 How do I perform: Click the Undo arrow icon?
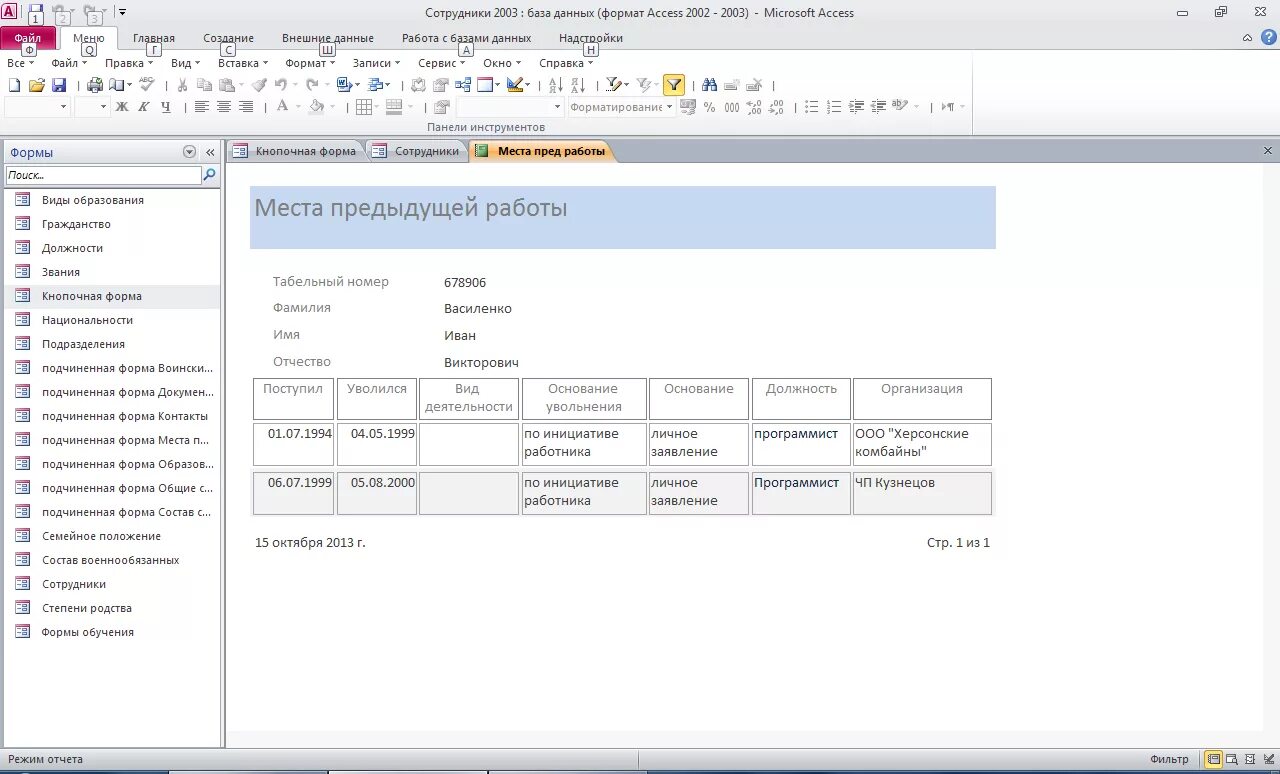(281, 86)
